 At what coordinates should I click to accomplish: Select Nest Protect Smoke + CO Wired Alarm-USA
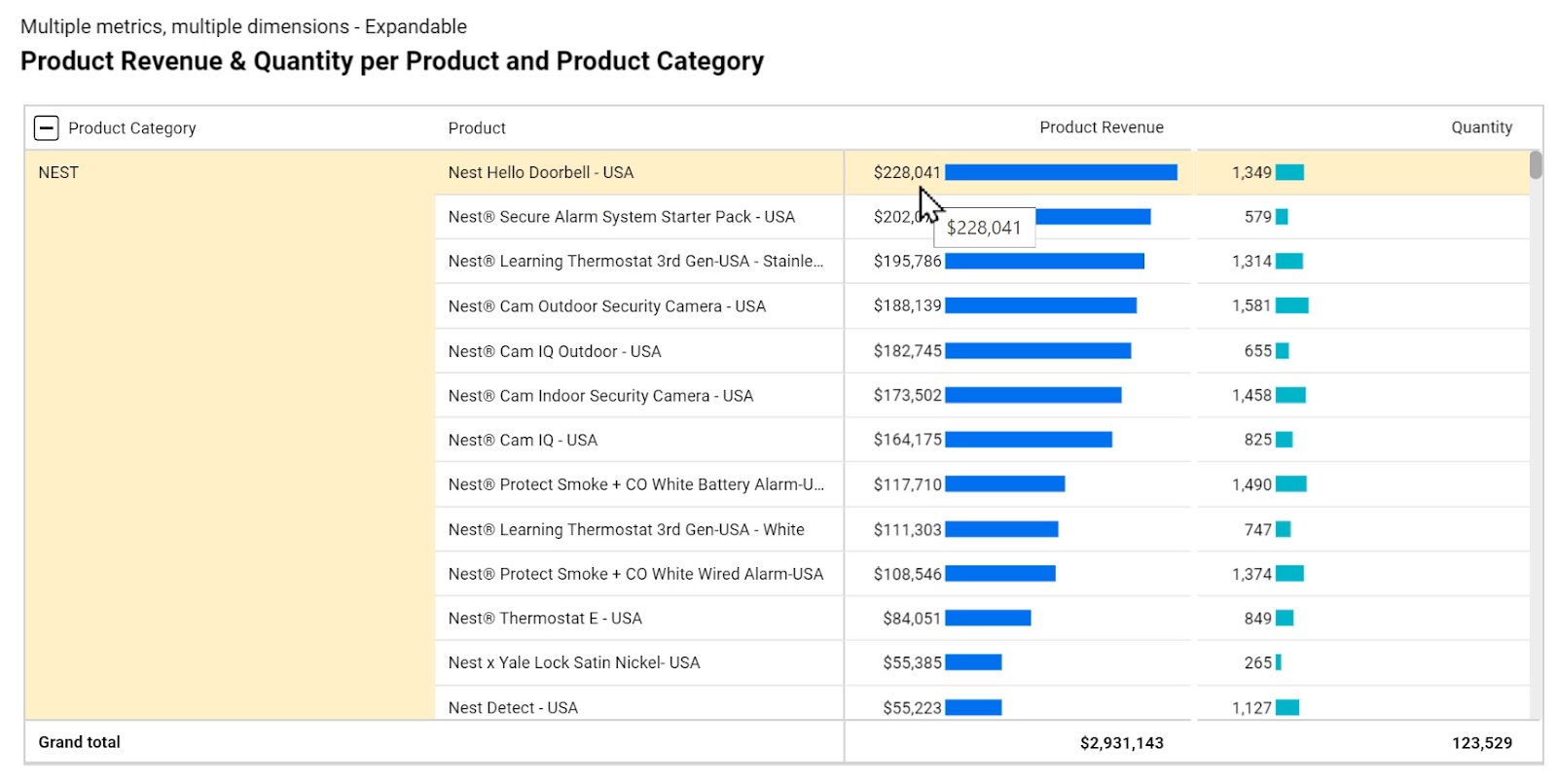(x=635, y=574)
